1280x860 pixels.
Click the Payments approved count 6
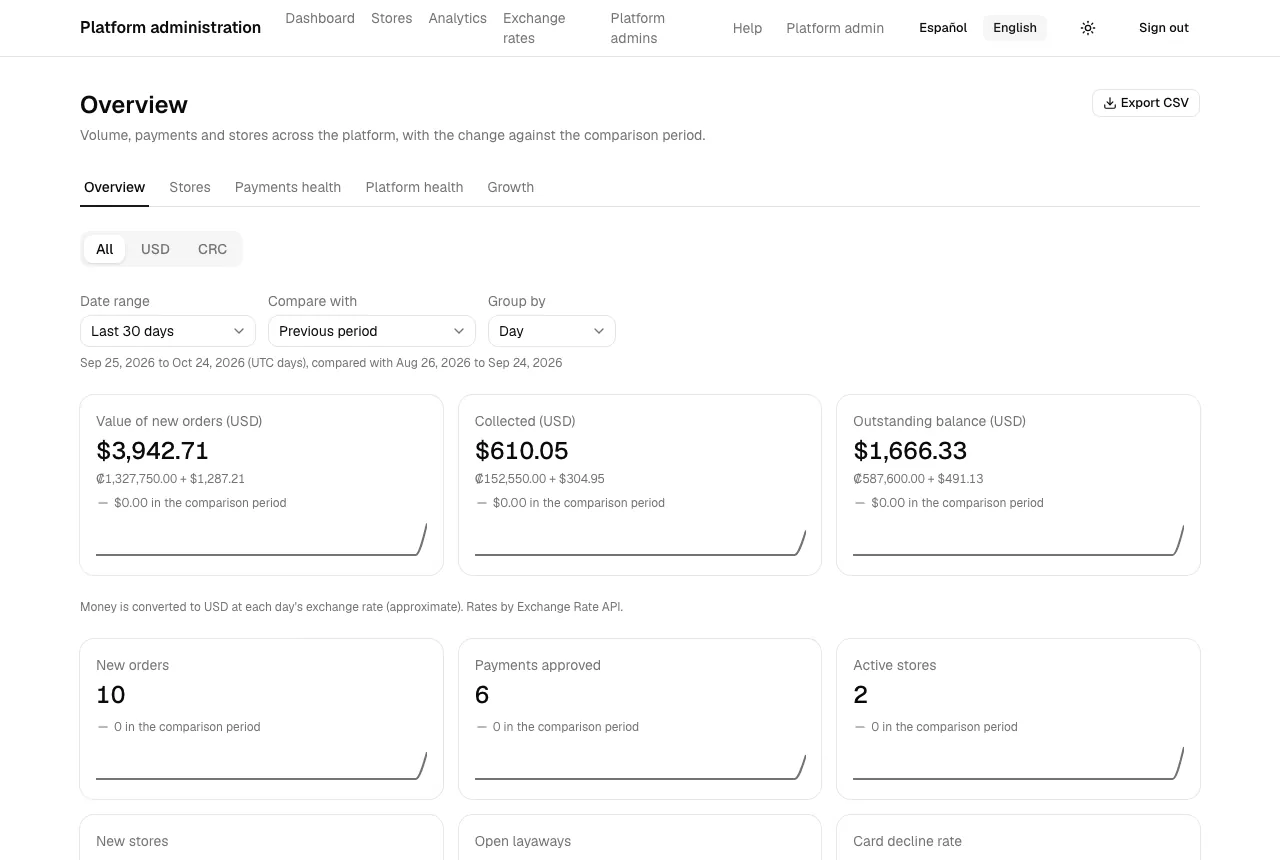[482, 695]
